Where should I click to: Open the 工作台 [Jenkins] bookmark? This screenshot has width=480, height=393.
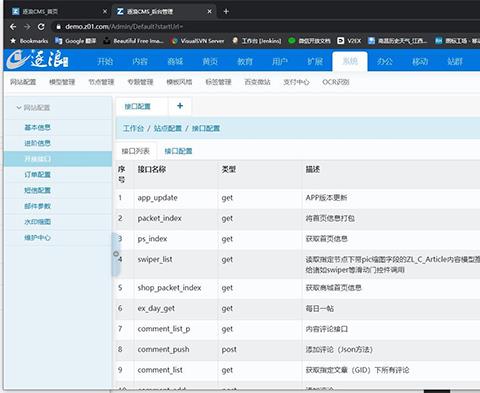(x=257, y=41)
